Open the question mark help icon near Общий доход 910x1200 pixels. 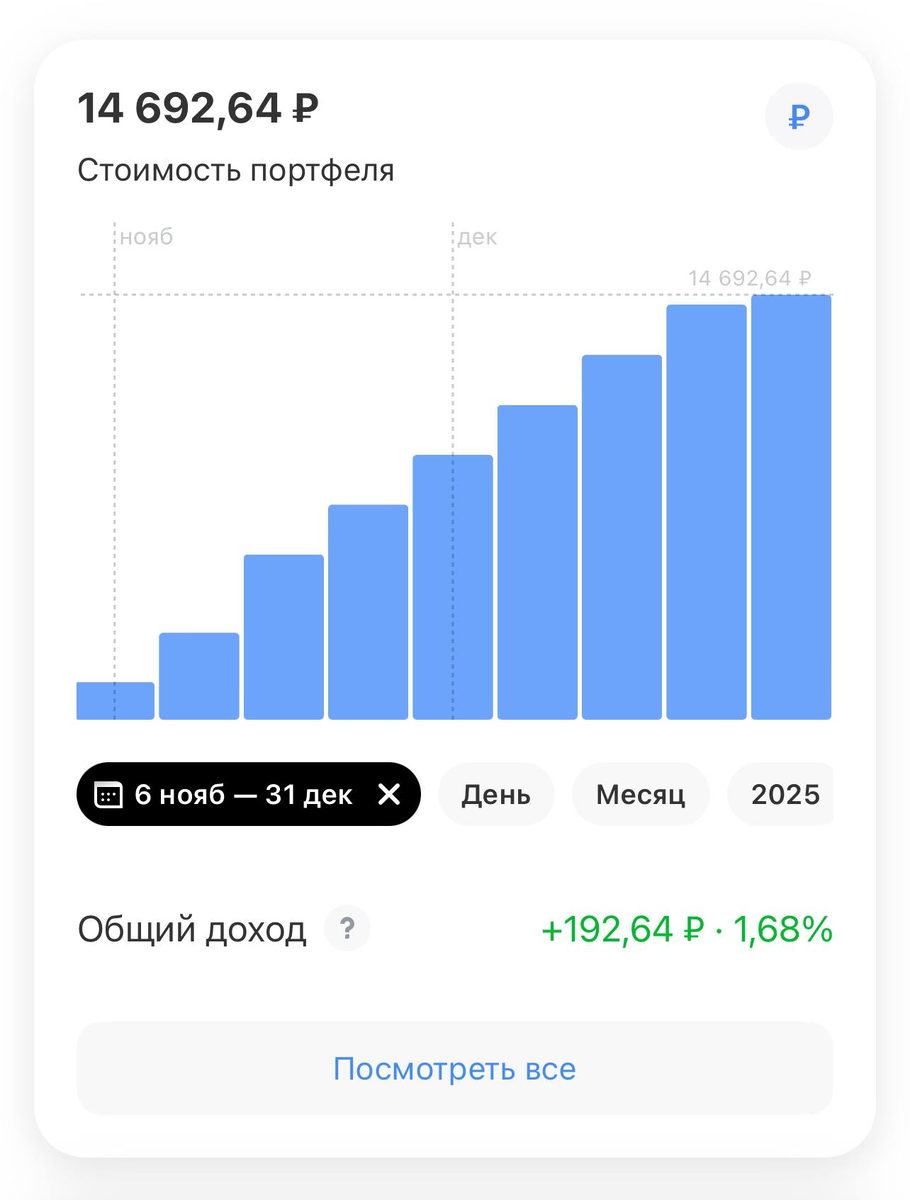pos(346,929)
